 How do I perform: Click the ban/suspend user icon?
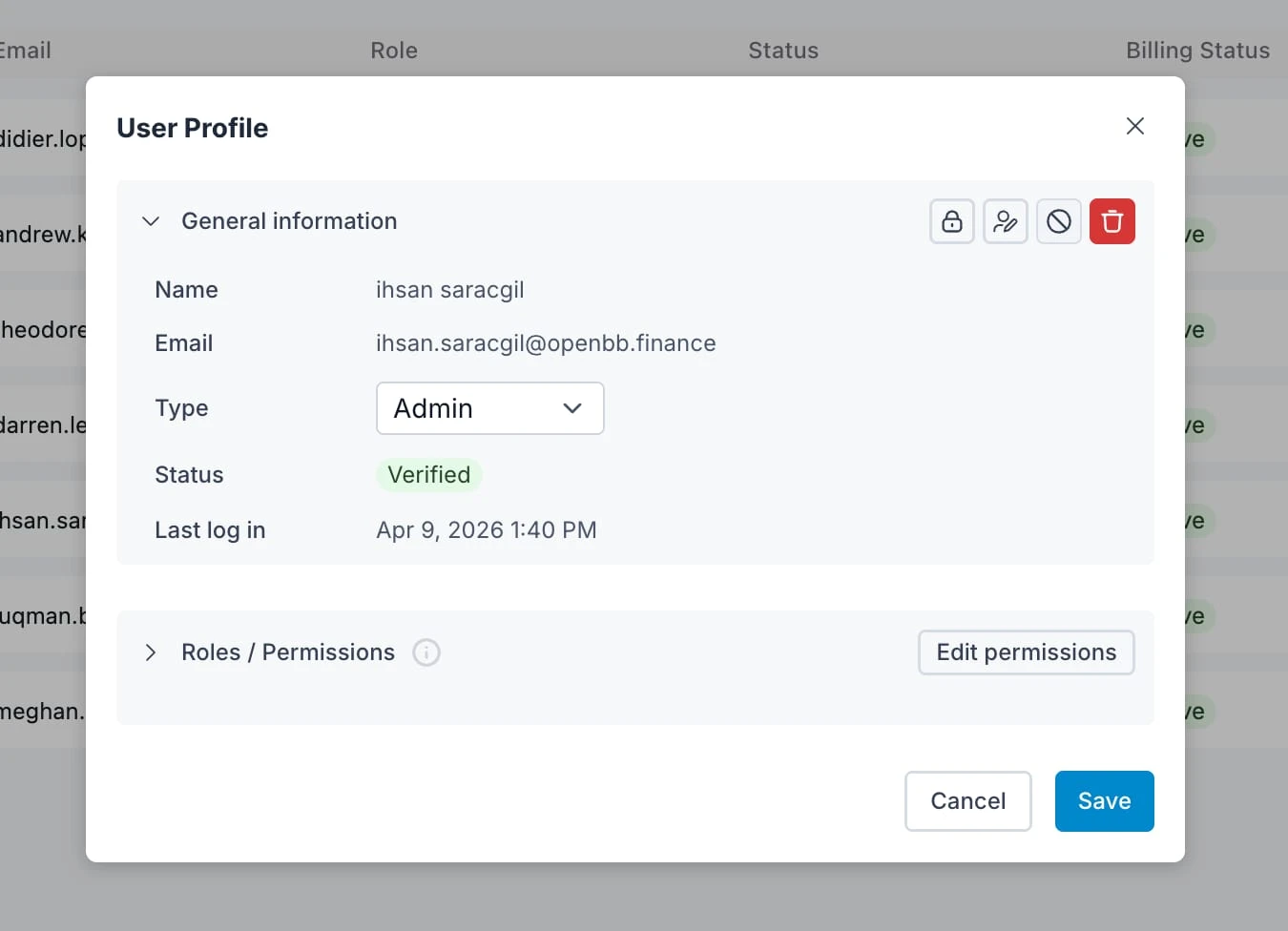(1058, 220)
